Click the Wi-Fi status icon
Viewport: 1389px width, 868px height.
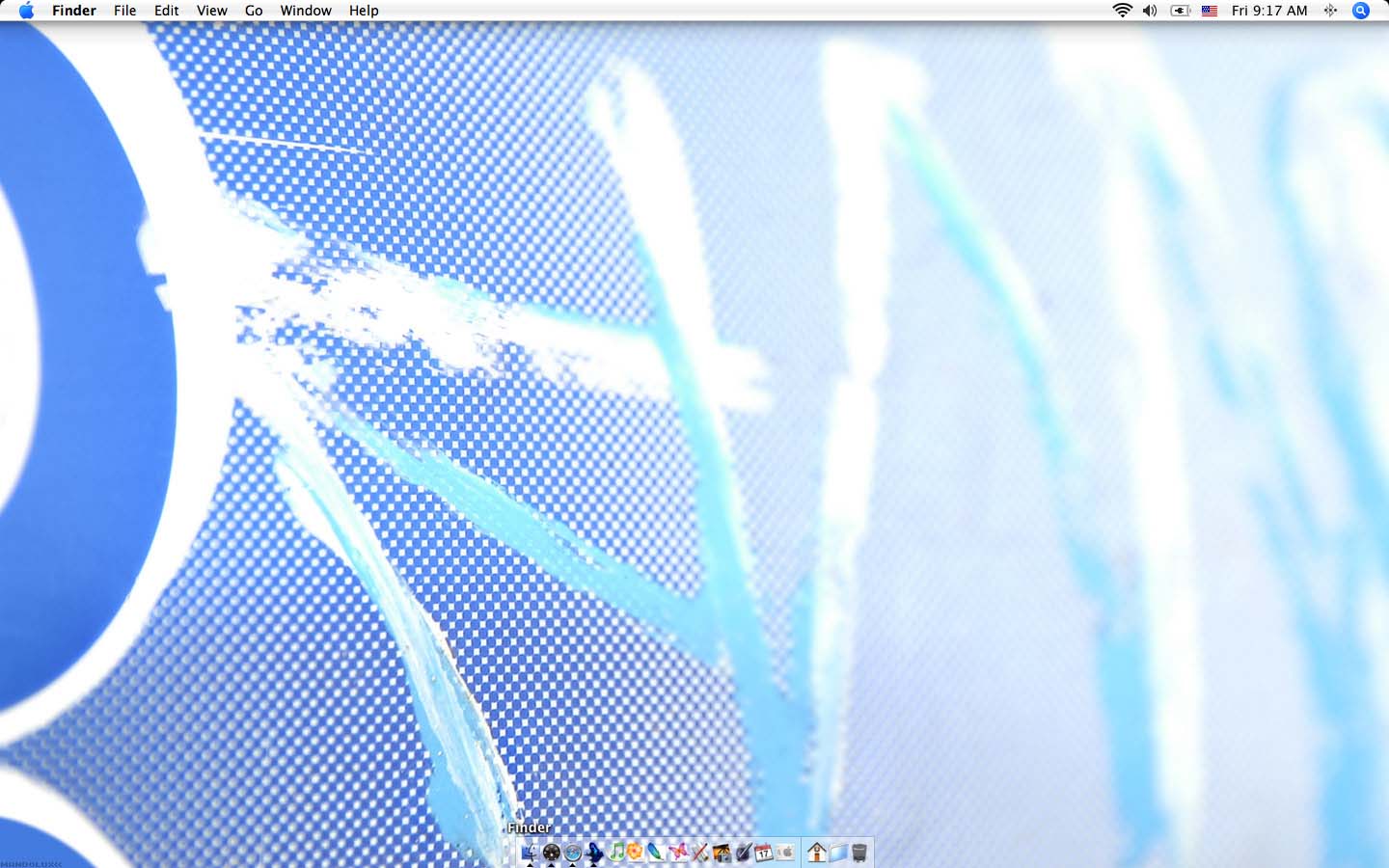point(1122,11)
